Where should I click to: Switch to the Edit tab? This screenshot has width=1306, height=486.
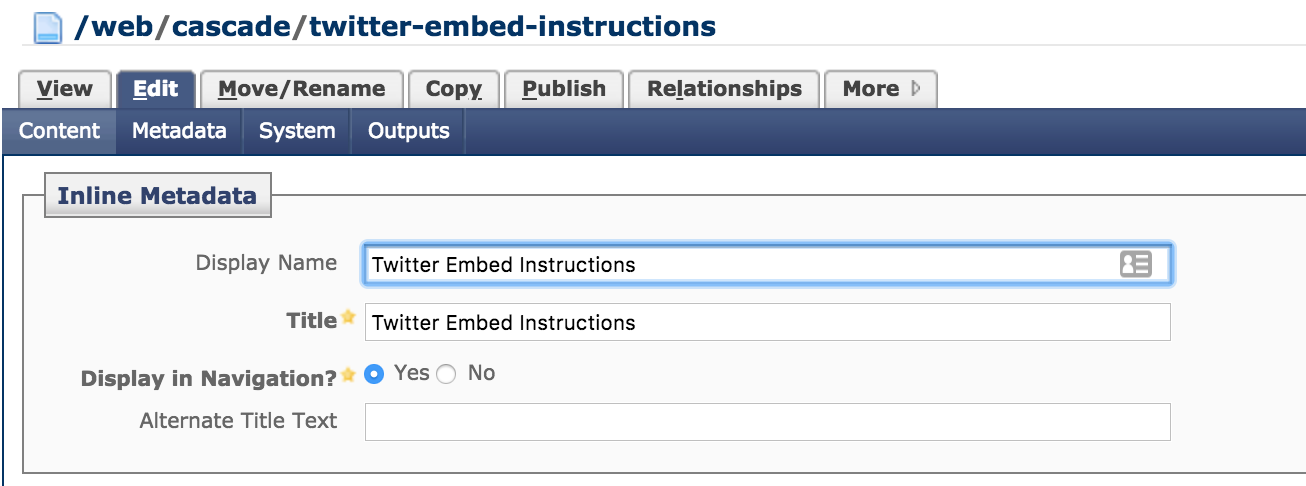pos(155,89)
